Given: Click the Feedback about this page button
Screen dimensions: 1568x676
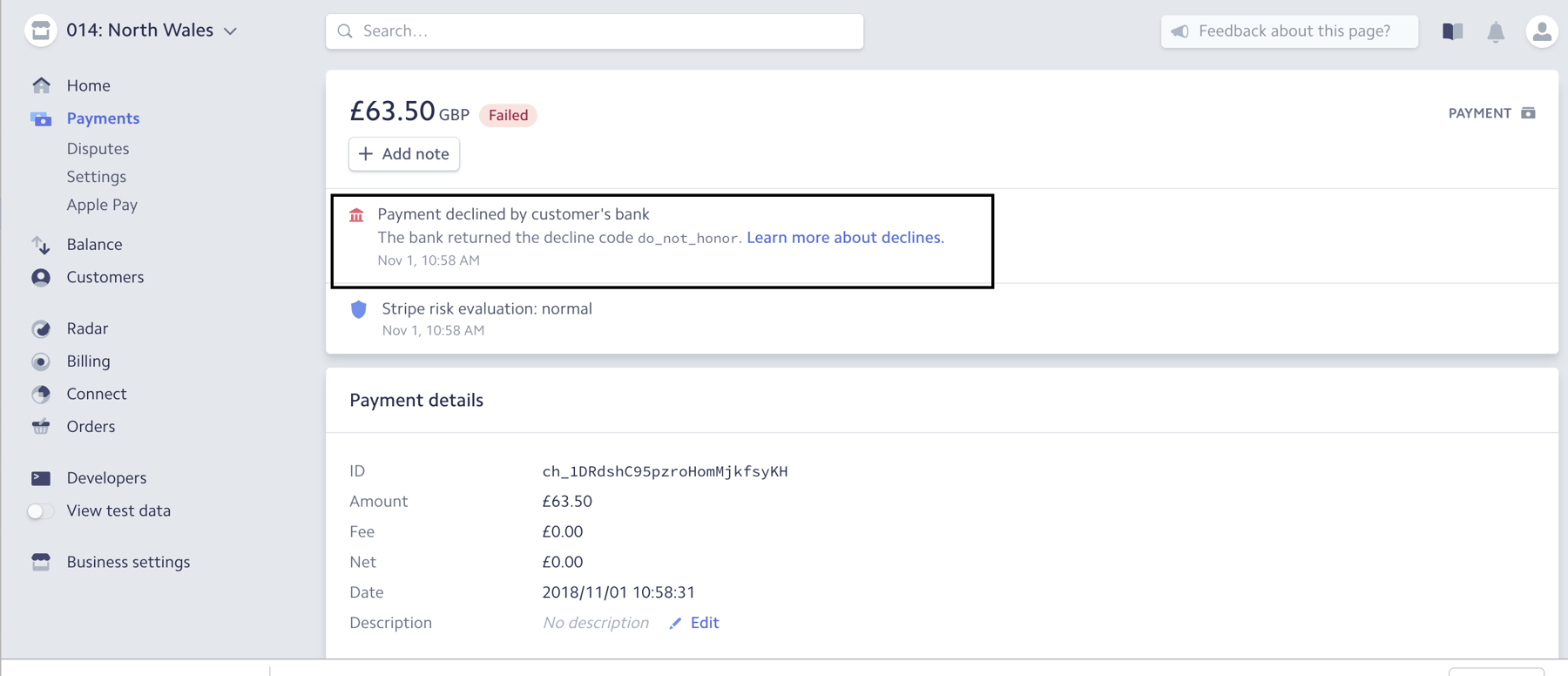Looking at the screenshot, I should (1289, 31).
